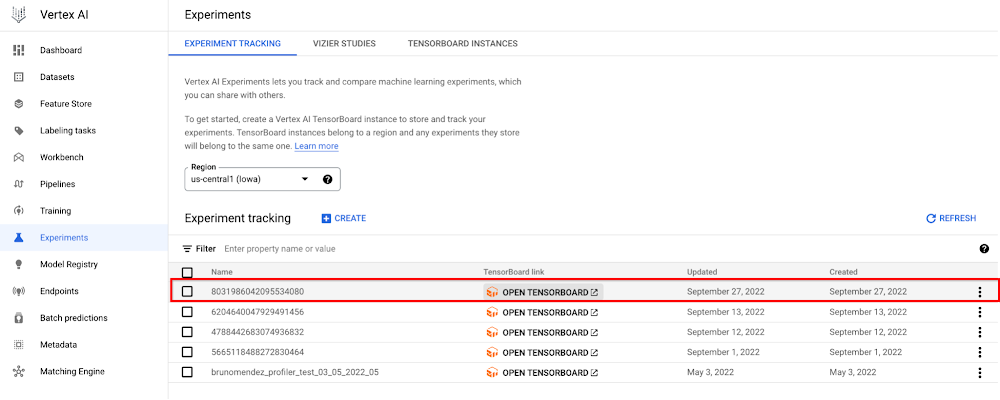Screen dimensions: 1000x400
Task: Click the Matching Engine sidebar icon
Action: 18,371
